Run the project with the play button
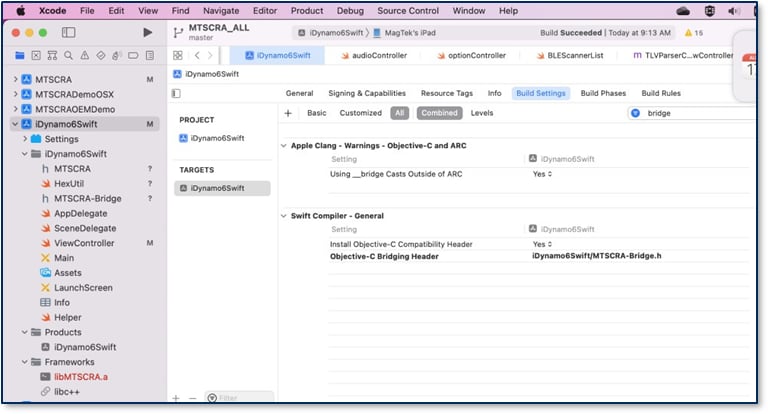This screenshot has width=768, height=414. [147, 32]
